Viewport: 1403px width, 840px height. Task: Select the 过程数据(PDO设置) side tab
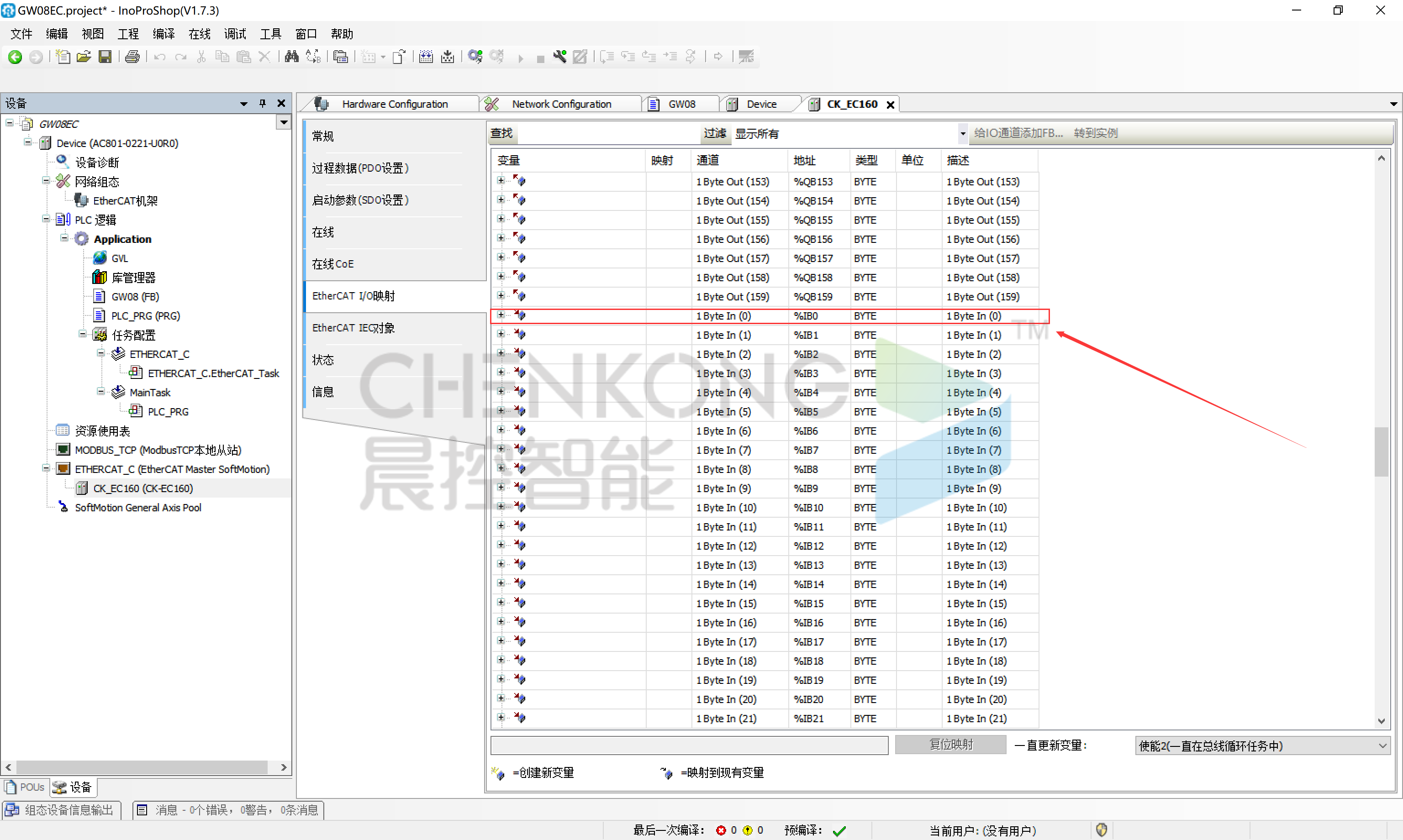[x=360, y=168]
